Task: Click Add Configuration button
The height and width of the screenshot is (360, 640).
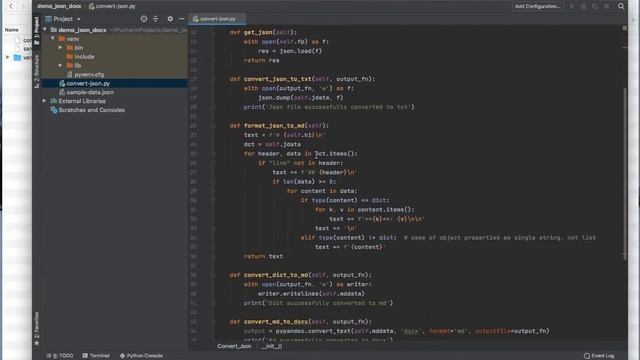Action: point(538,6)
